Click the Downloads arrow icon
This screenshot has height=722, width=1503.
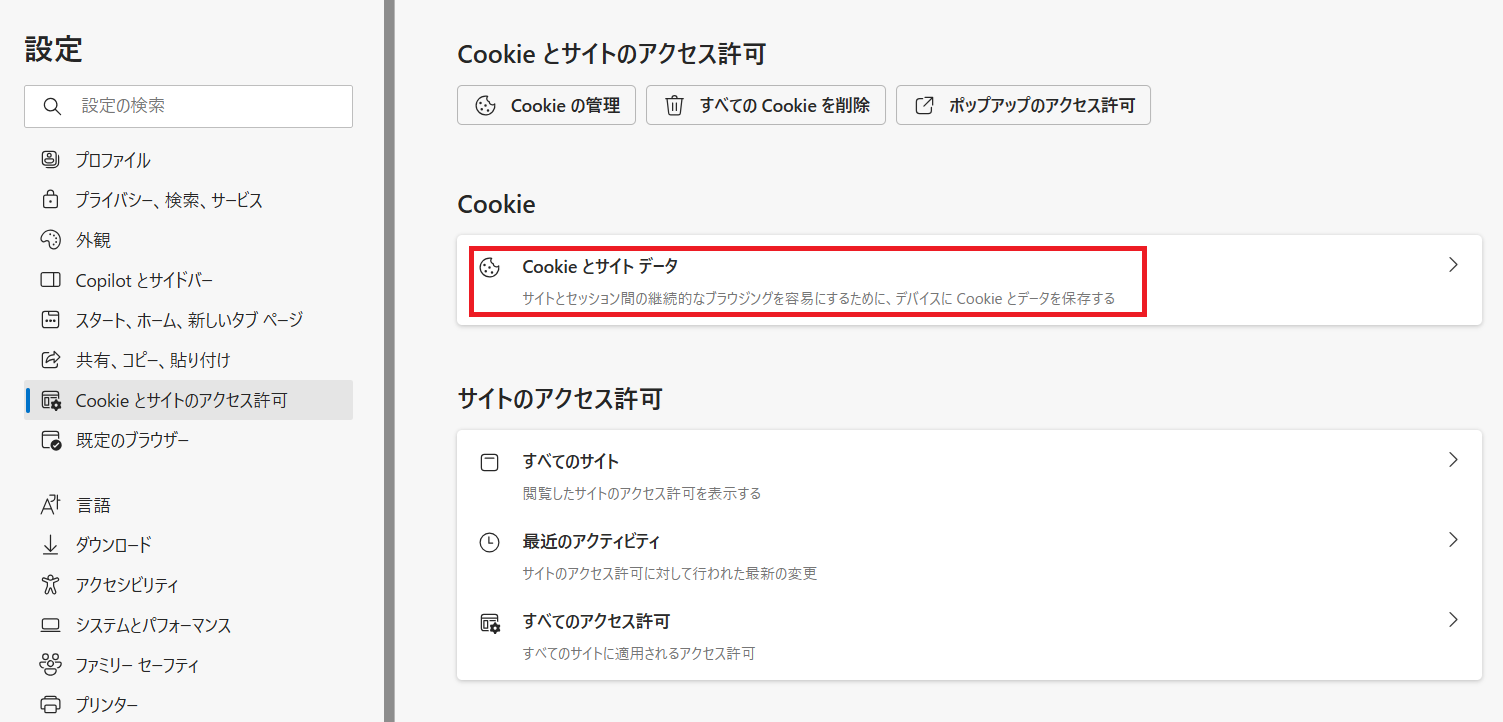pyautogui.click(x=50, y=545)
